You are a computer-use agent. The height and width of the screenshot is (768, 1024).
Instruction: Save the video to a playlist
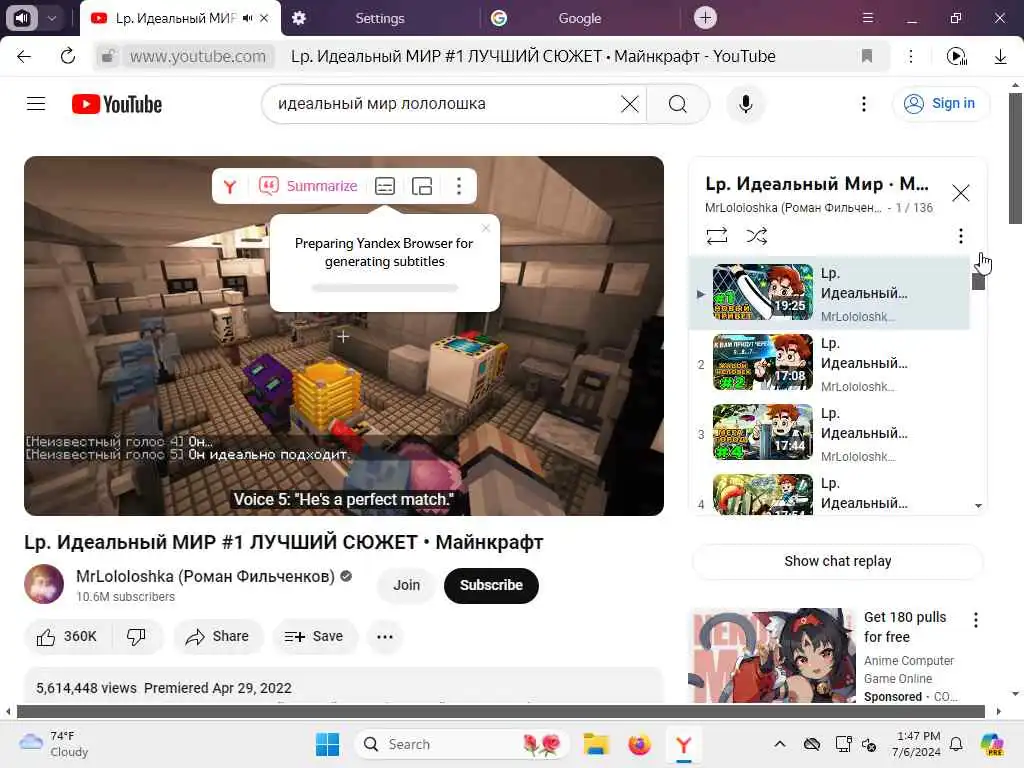point(313,637)
